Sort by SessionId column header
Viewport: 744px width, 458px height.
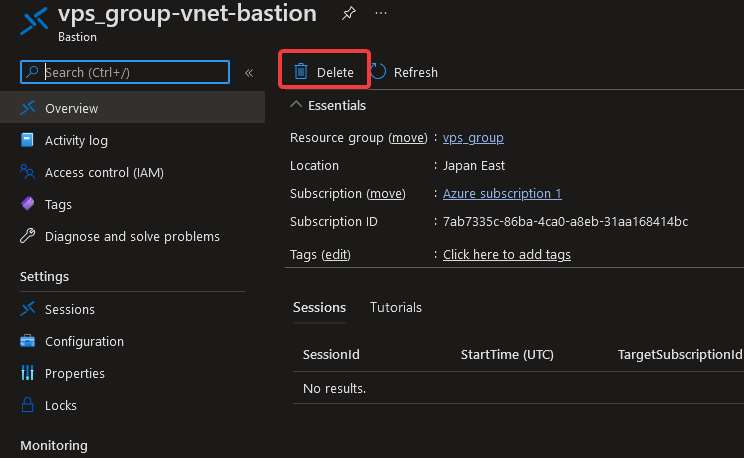(x=331, y=355)
